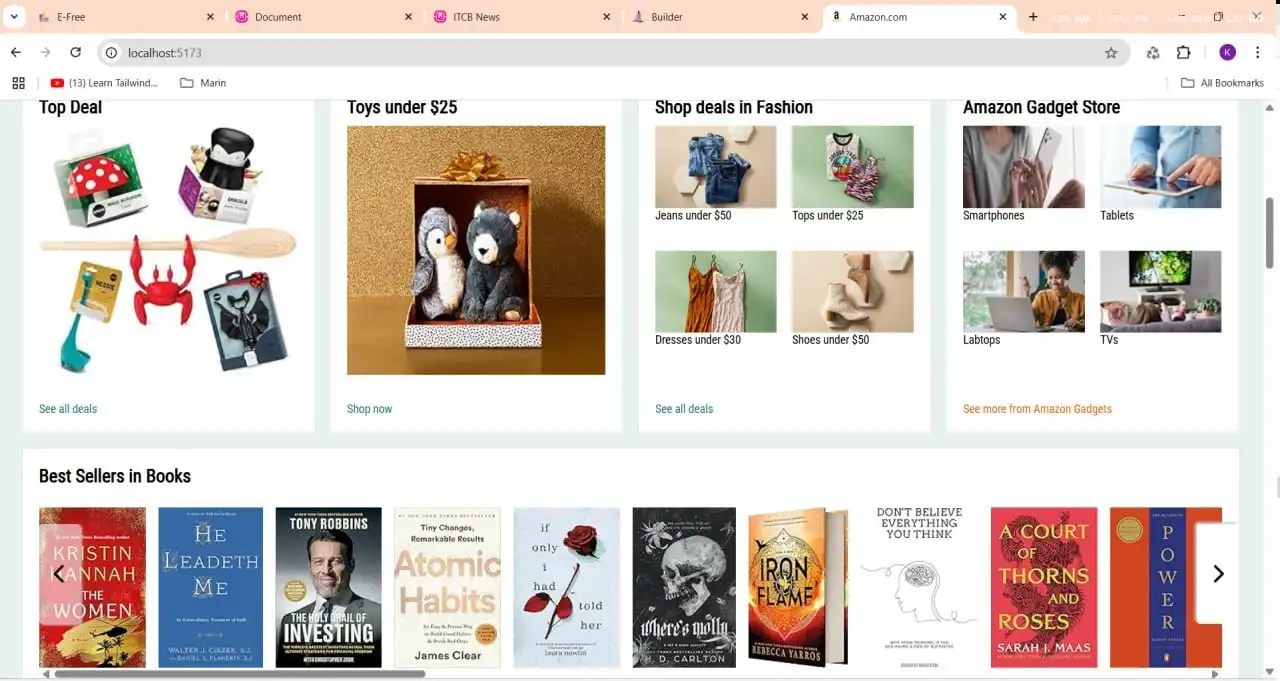Close the Builder tab

(805, 17)
